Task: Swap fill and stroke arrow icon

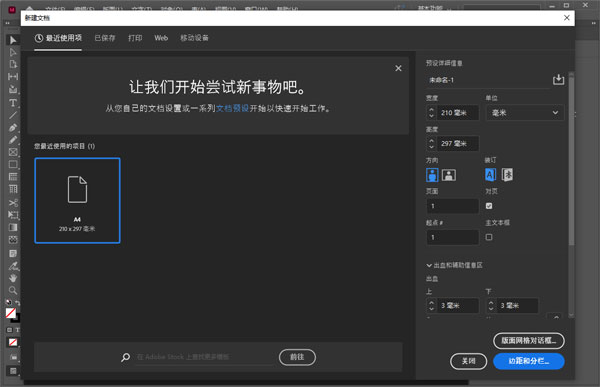Action: [18, 302]
